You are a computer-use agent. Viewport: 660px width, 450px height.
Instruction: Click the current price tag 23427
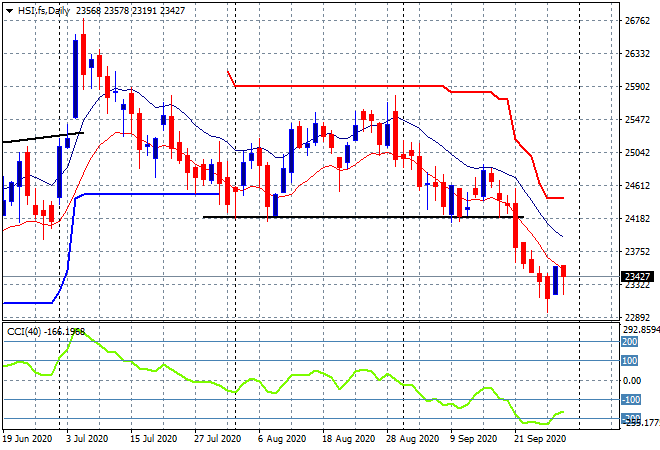pos(637,277)
